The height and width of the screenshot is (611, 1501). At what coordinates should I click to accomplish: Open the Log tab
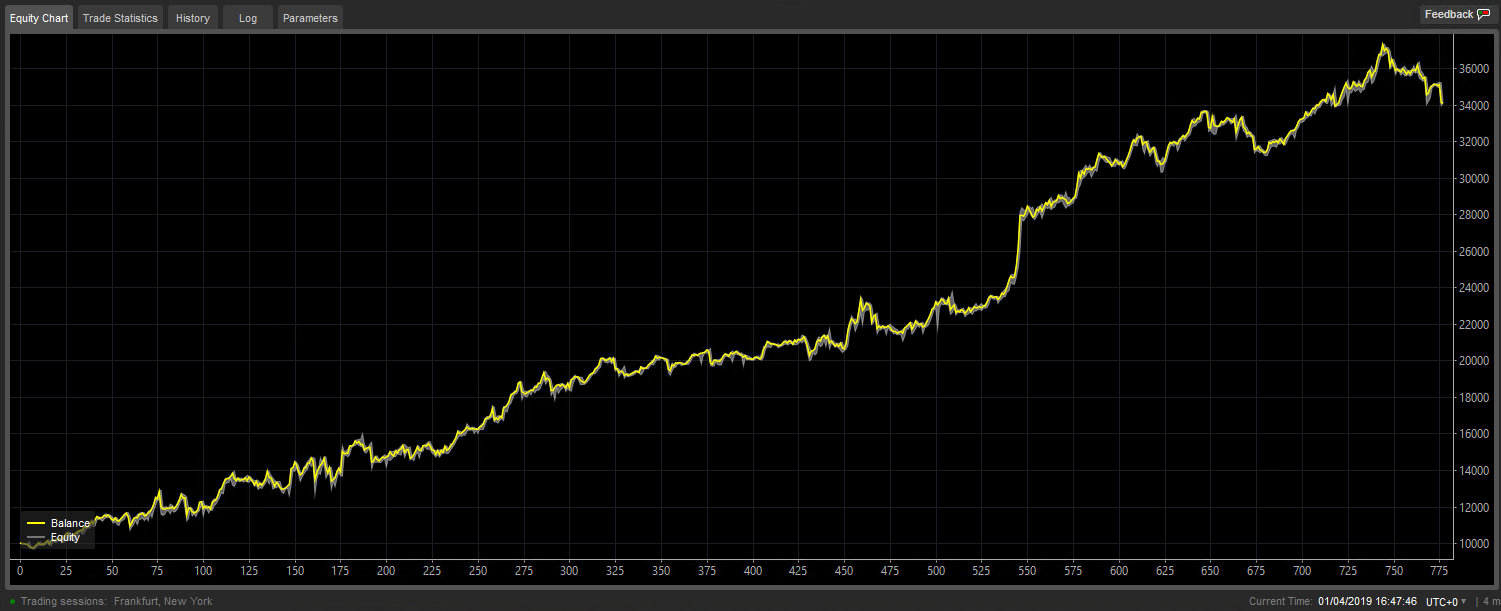coord(248,18)
